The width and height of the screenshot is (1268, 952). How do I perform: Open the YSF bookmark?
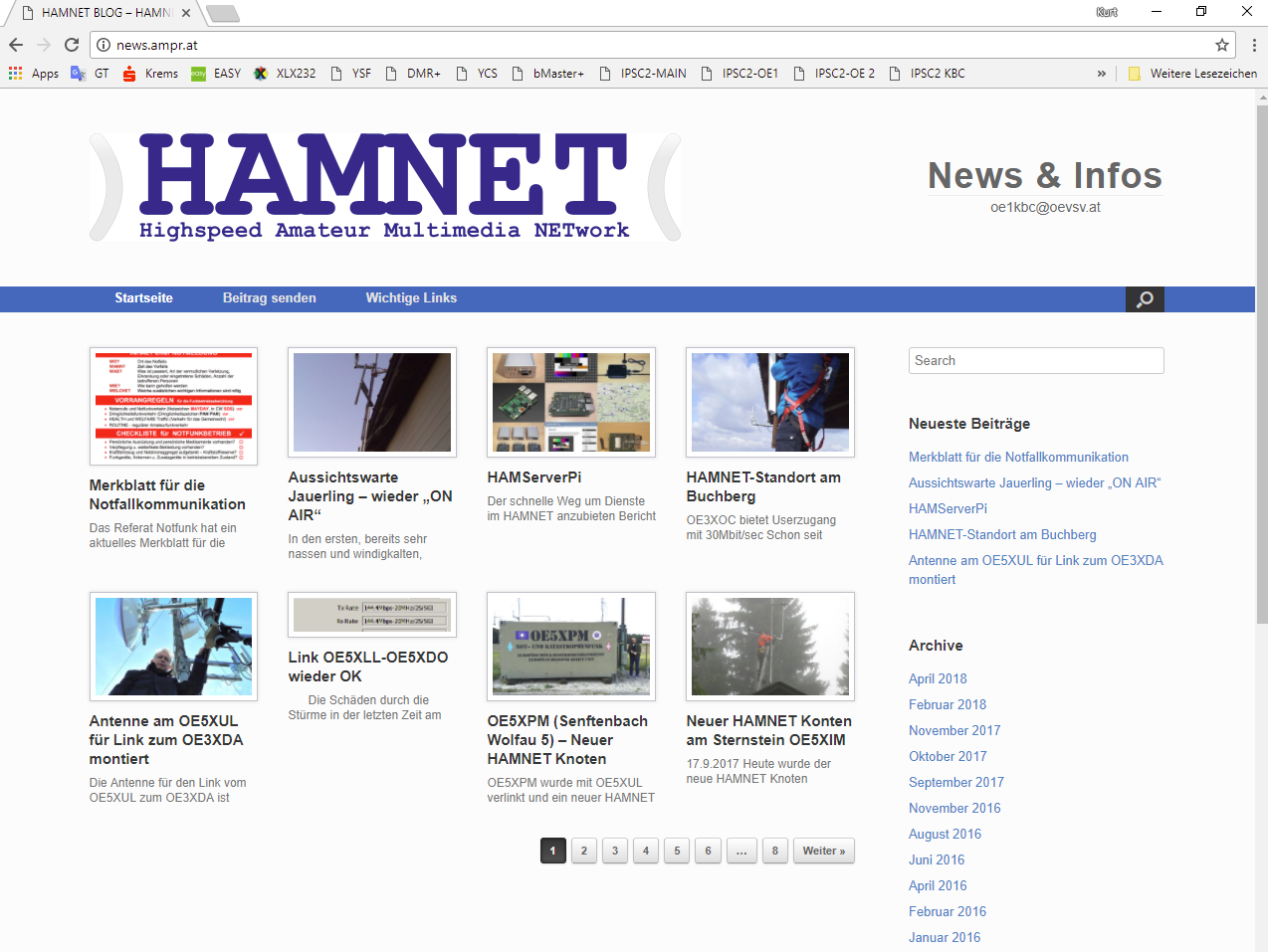pyautogui.click(x=350, y=74)
